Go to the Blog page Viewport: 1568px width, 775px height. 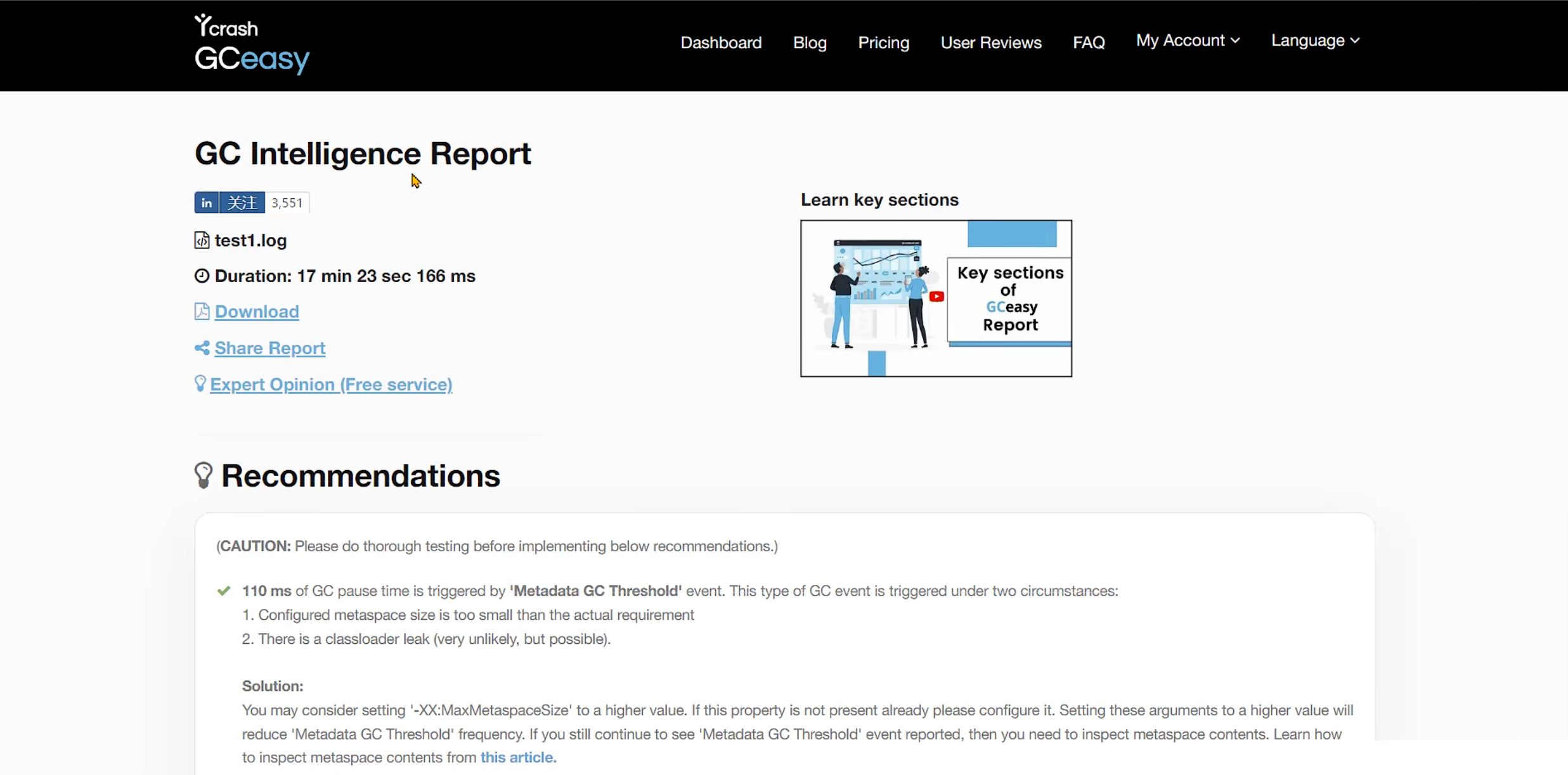810,42
